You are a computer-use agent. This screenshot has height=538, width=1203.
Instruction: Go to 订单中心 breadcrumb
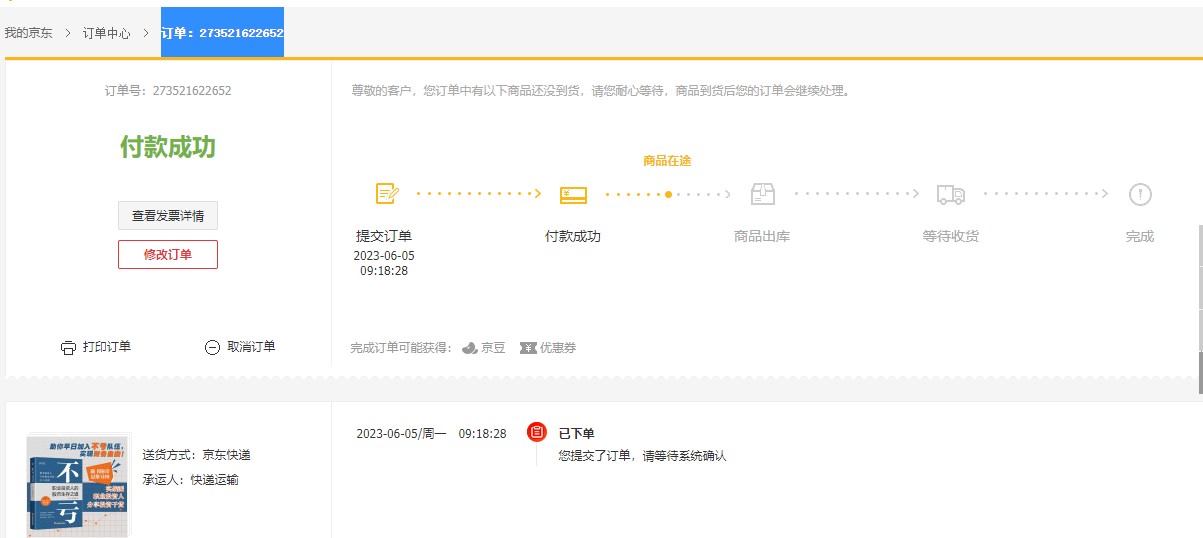pos(106,33)
